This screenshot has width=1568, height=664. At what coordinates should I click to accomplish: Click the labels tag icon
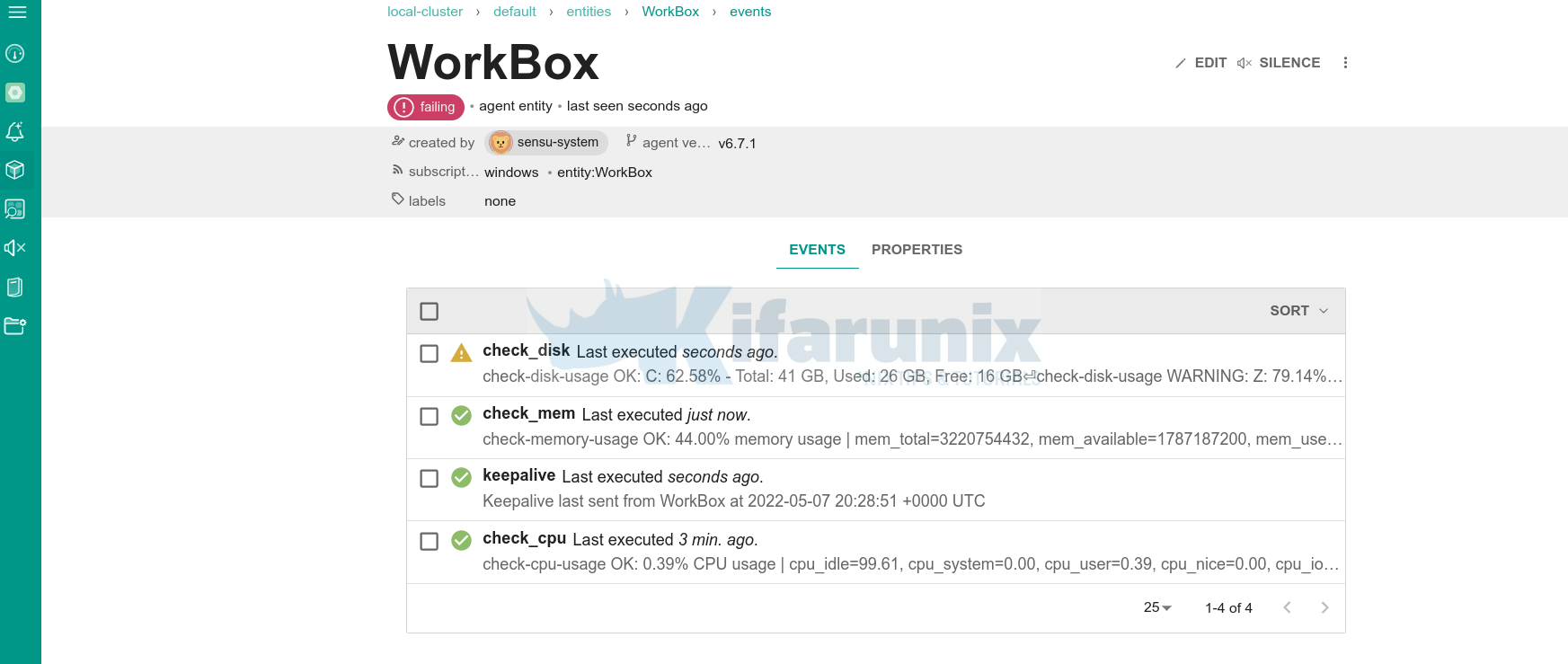pos(398,199)
